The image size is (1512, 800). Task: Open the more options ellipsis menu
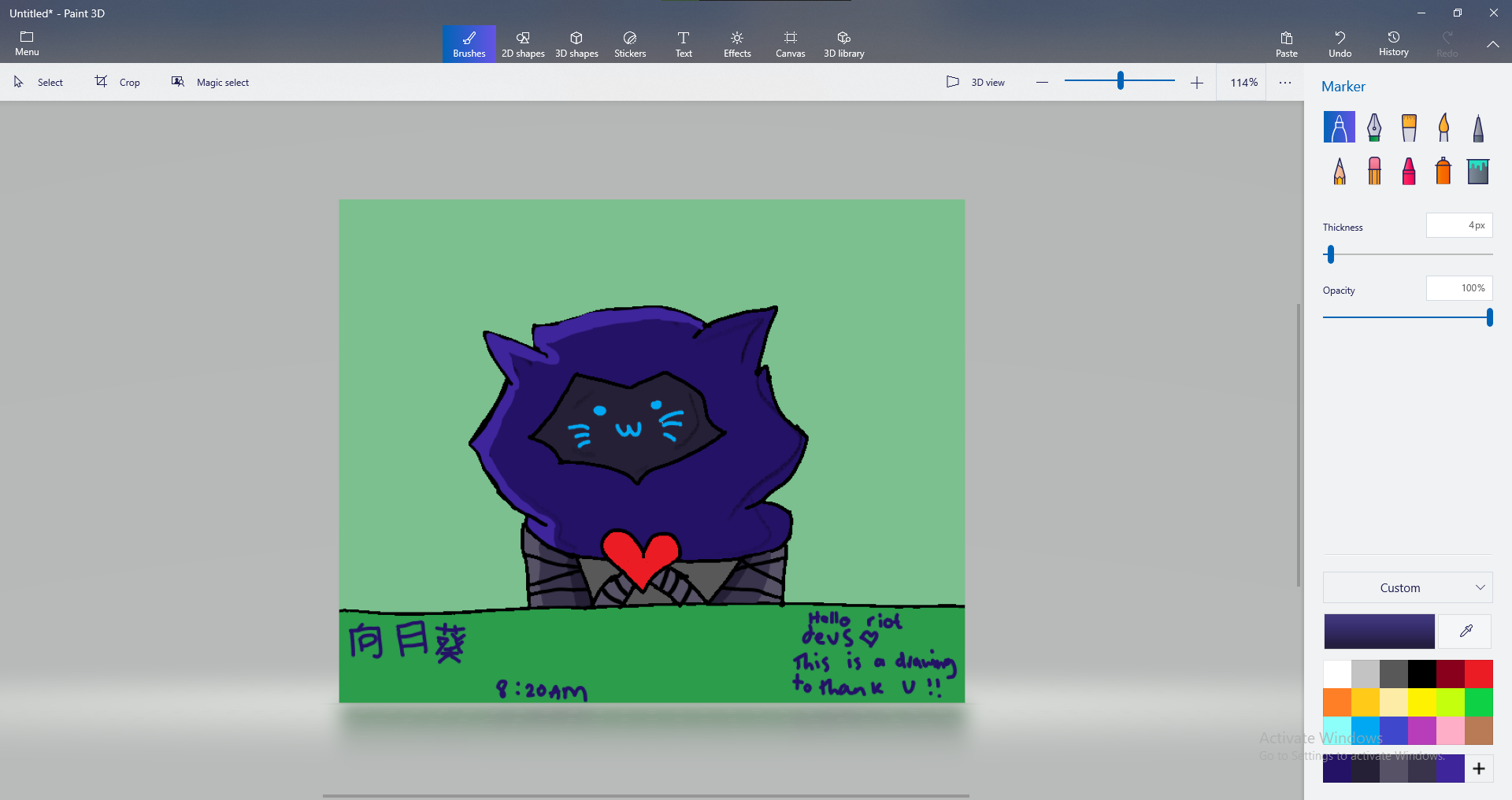coord(1285,82)
